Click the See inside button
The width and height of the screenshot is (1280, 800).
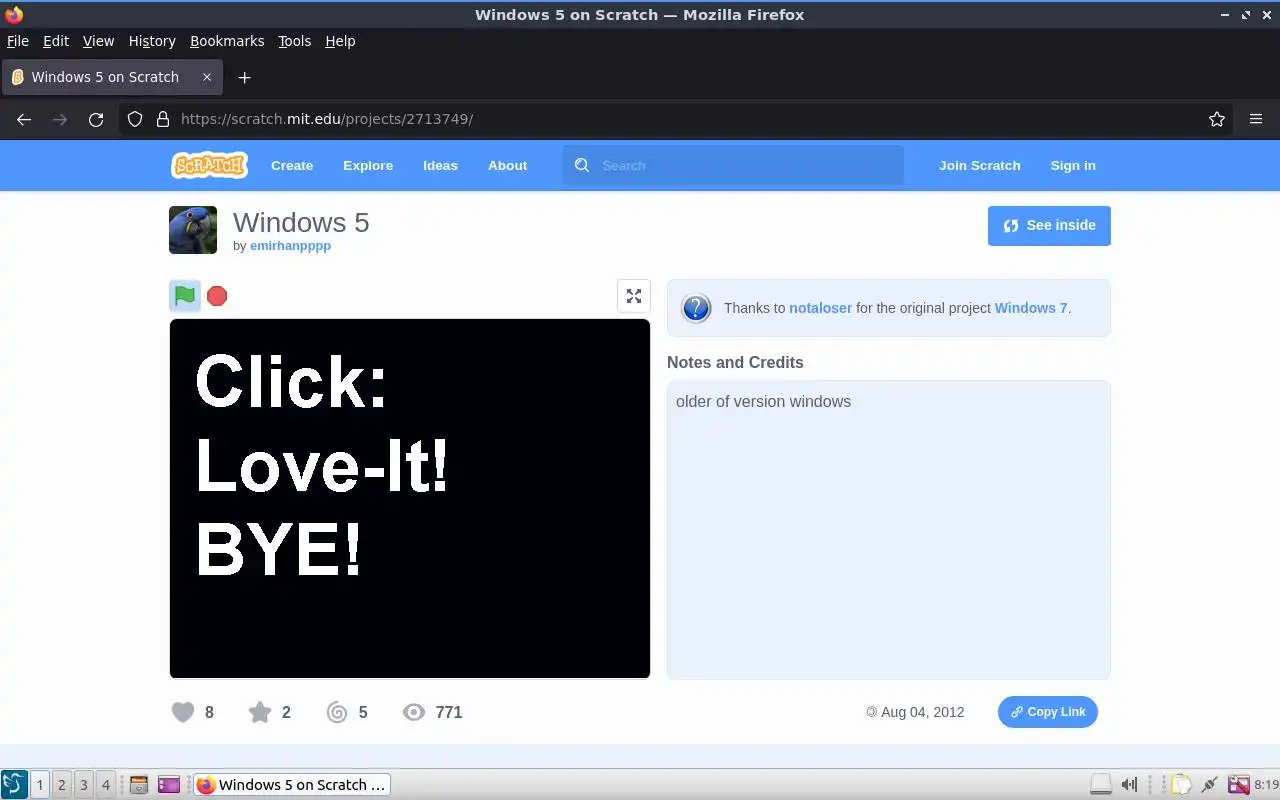pyautogui.click(x=1049, y=226)
